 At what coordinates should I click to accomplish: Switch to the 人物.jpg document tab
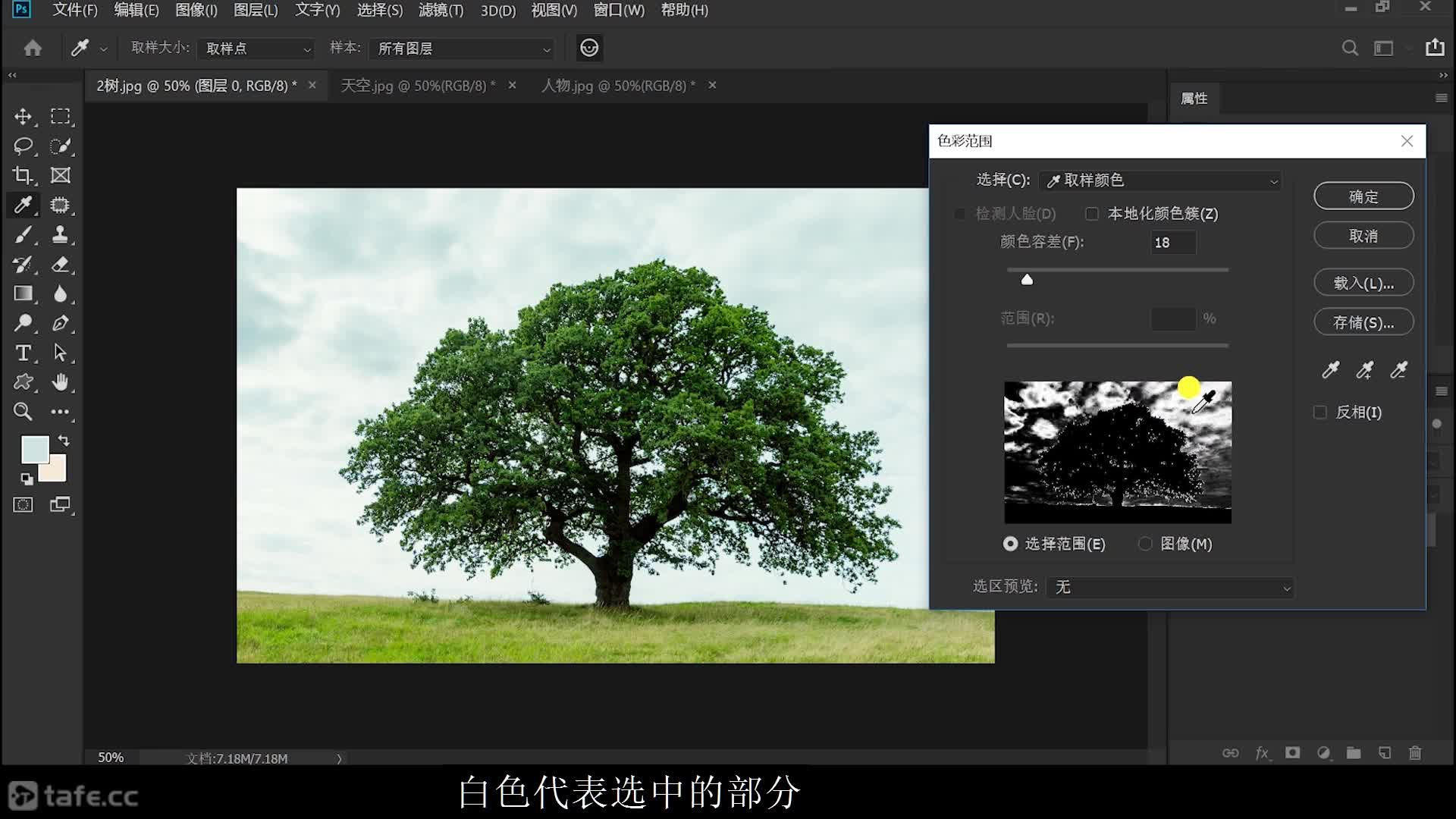tap(618, 86)
